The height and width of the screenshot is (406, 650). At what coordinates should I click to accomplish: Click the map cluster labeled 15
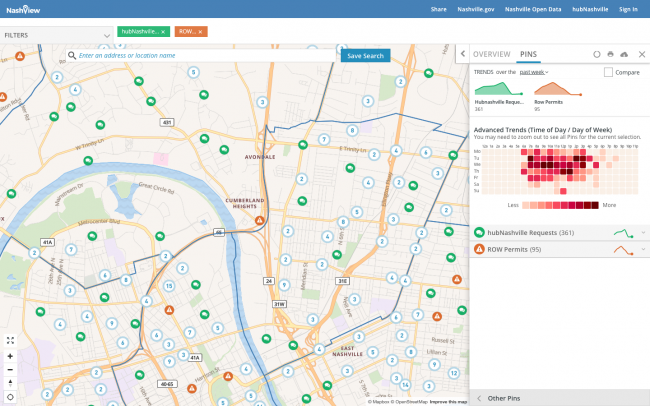coord(168,286)
